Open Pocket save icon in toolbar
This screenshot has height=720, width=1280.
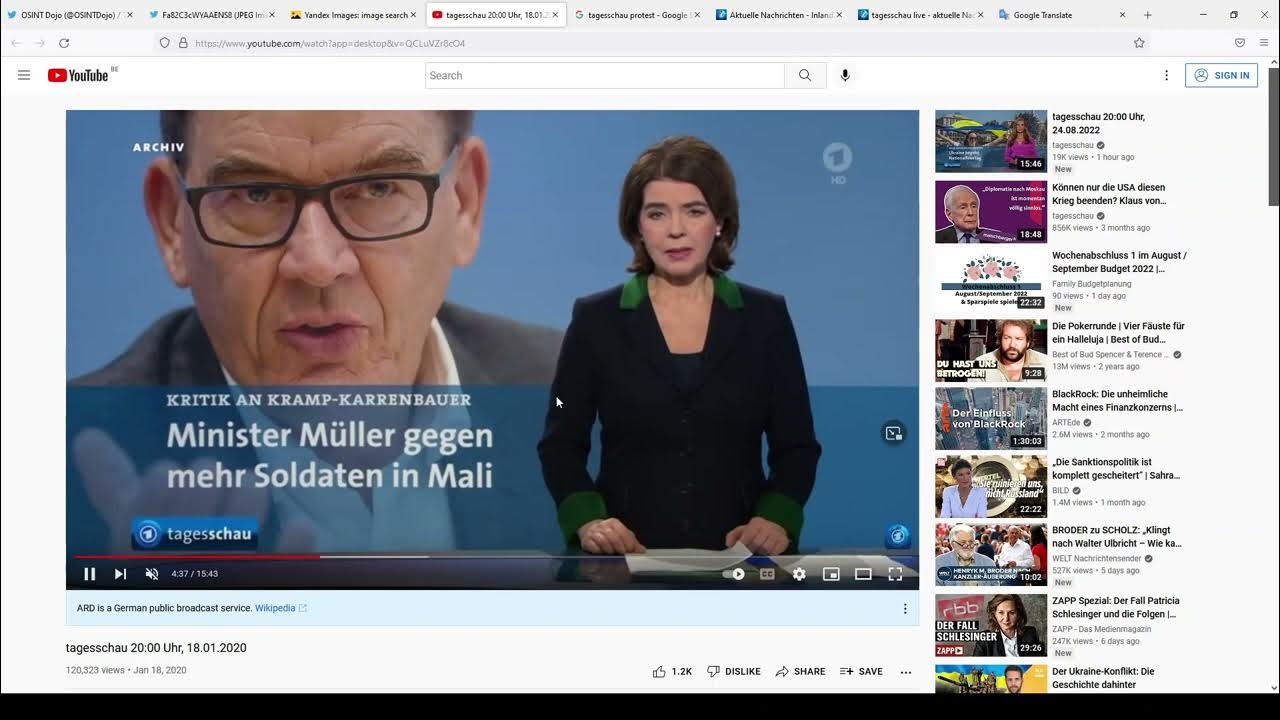1240,43
